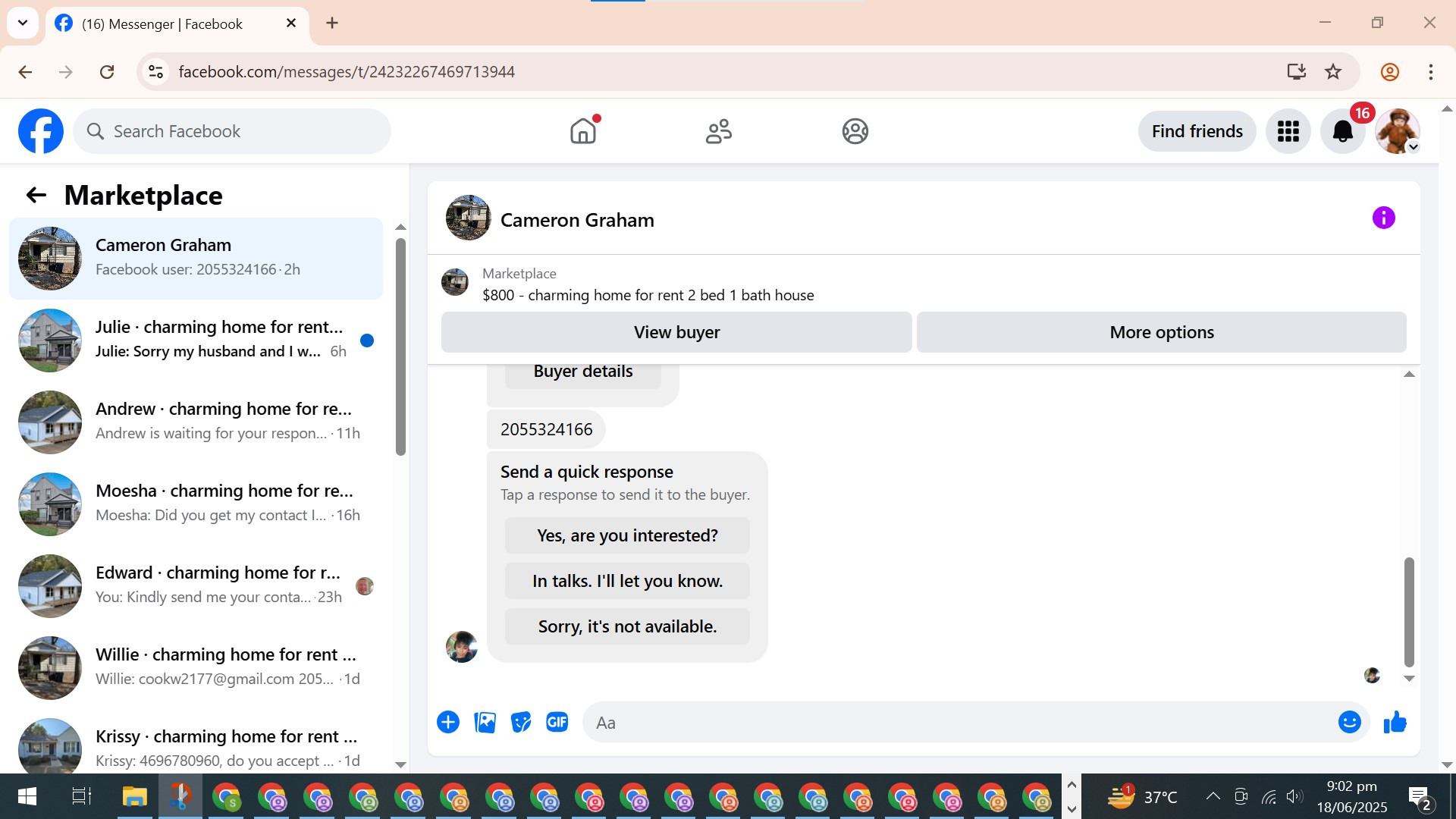The width and height of the screenshot is (1456, 819).
Task: Open the Friends icon in top navigation
Action: (719, 131)
